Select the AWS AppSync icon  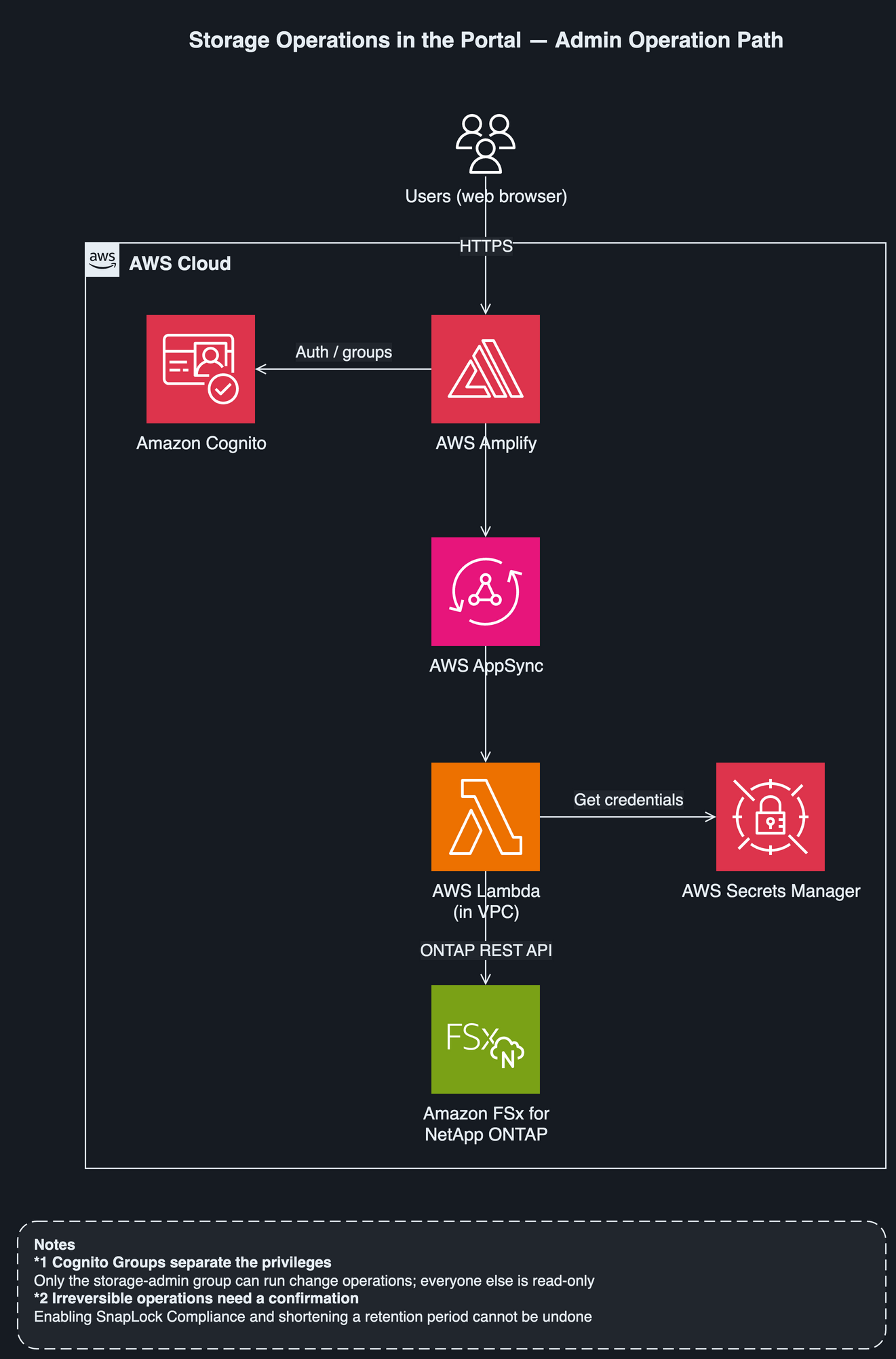click(486, 592)
